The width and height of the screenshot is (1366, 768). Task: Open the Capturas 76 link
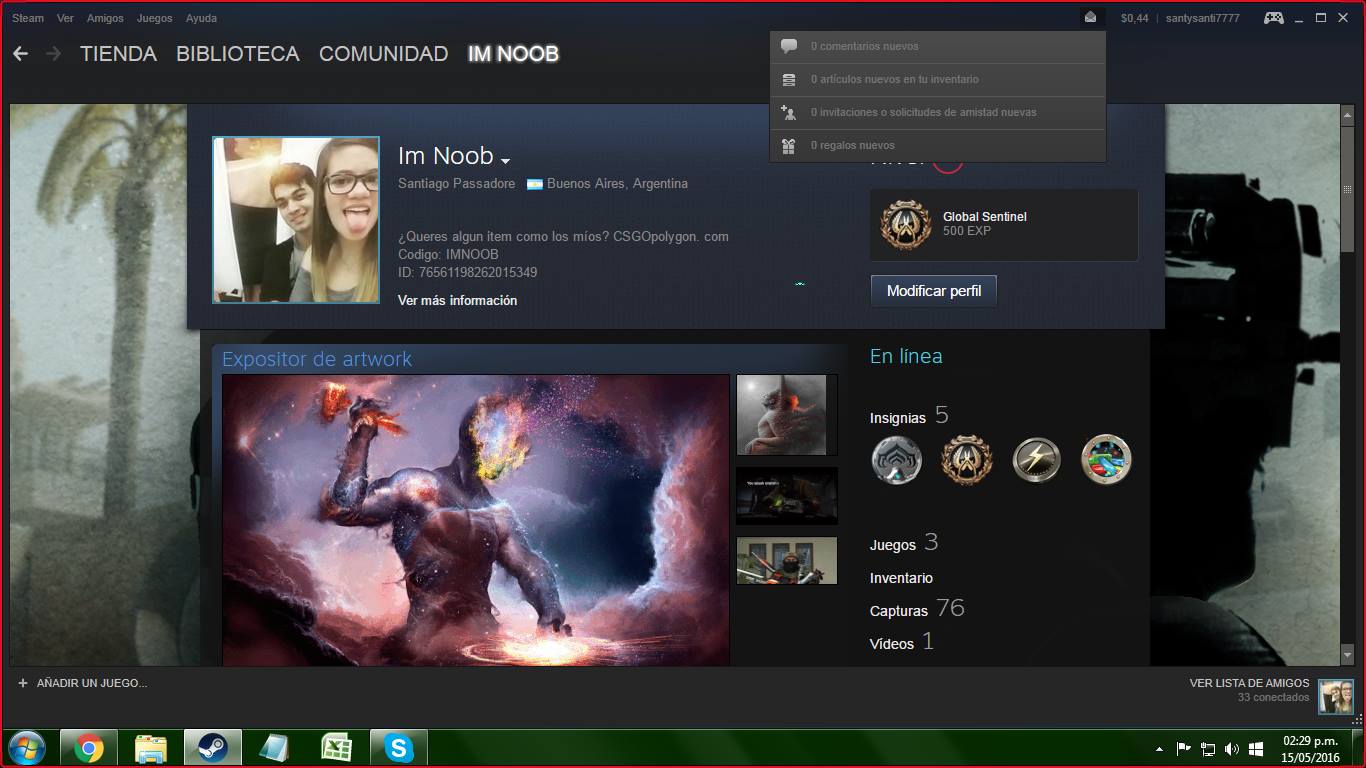coord(917,609)
